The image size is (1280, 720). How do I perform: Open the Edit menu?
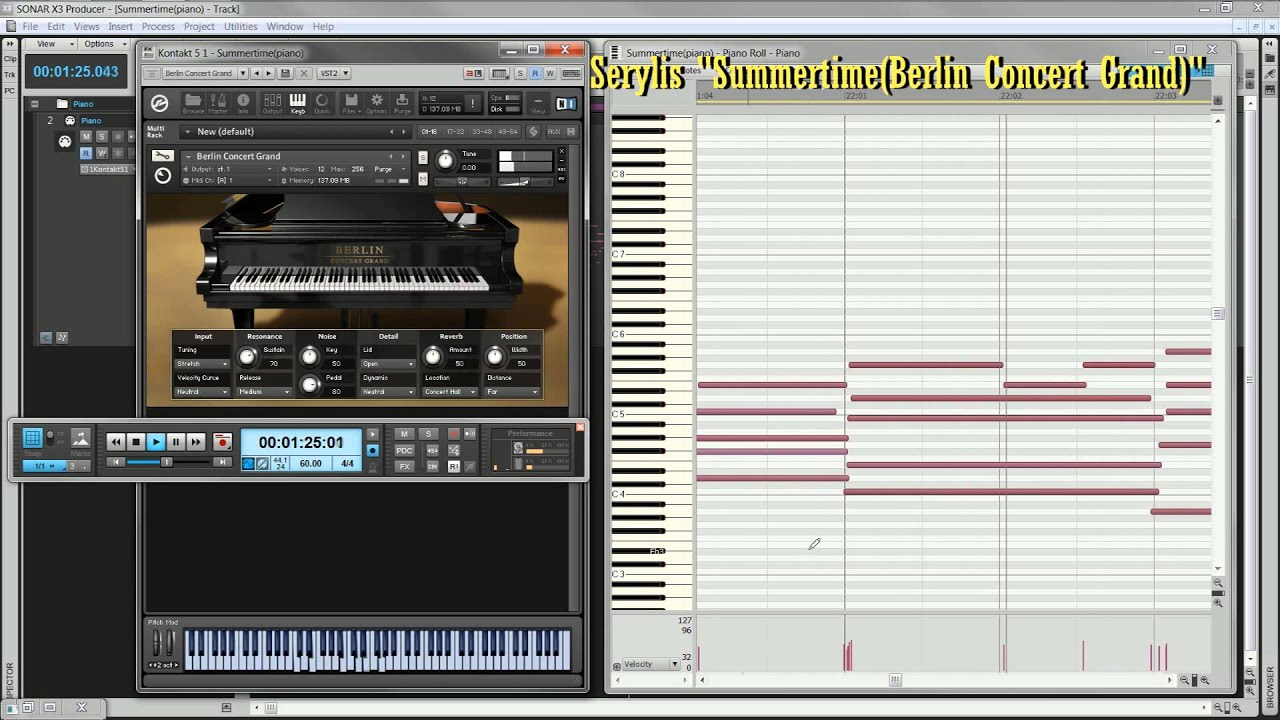(56, 26)
